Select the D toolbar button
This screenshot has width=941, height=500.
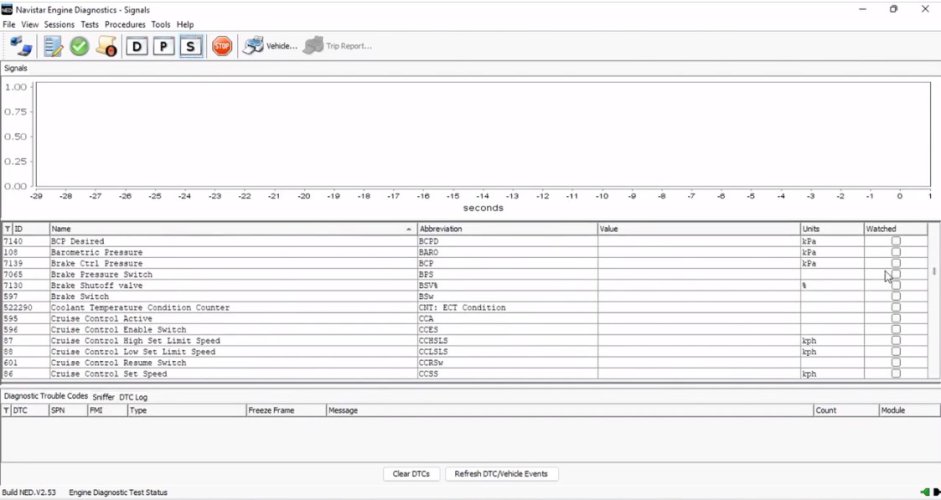pyautogui.click(x=136, y=46)
